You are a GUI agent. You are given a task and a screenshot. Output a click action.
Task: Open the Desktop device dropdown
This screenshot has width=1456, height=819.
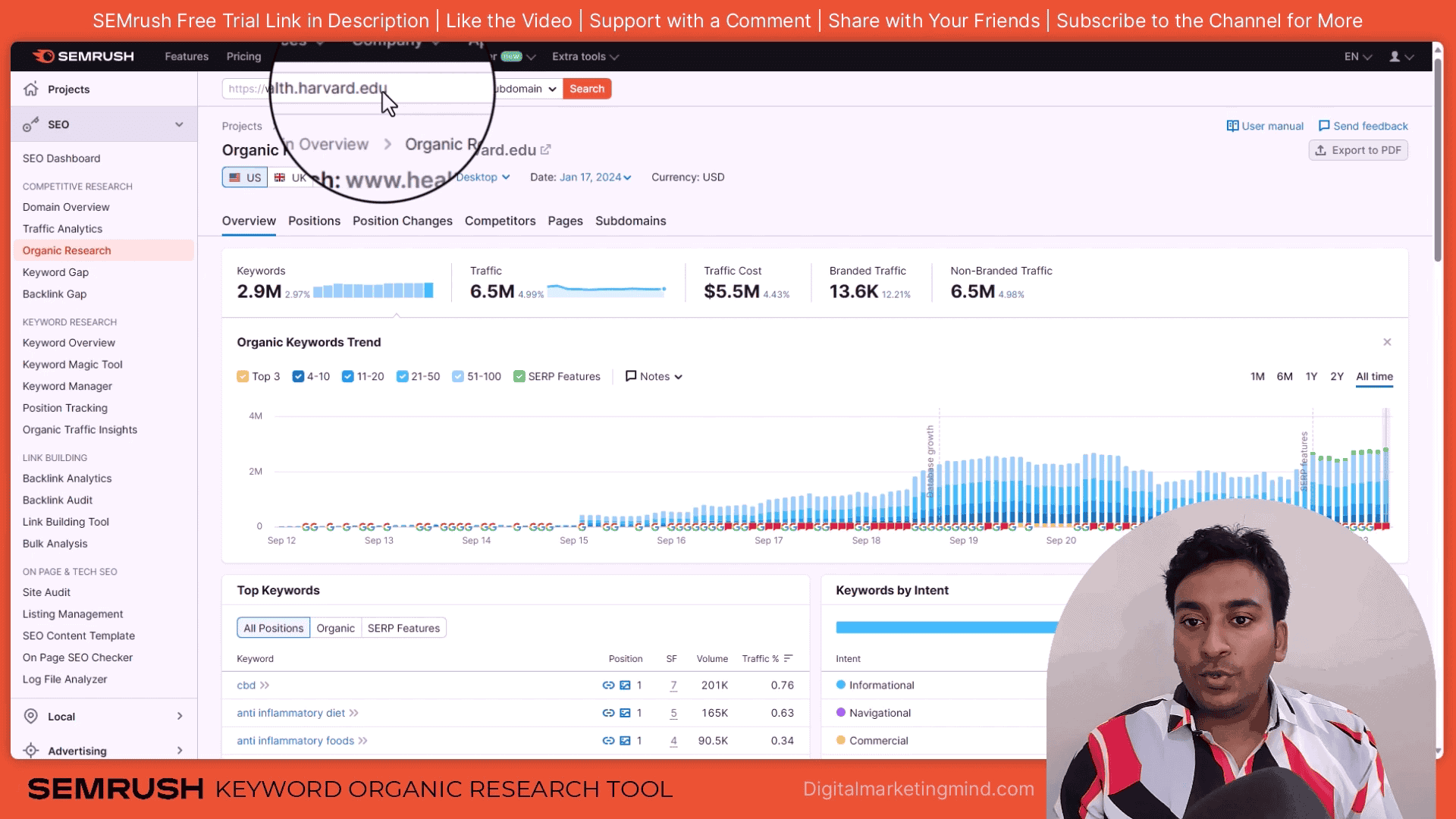[483, 177]
